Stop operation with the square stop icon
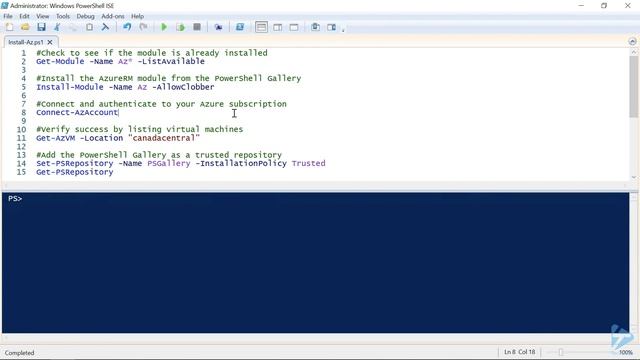This screenshot has height=360, width=640. [197, 27]
